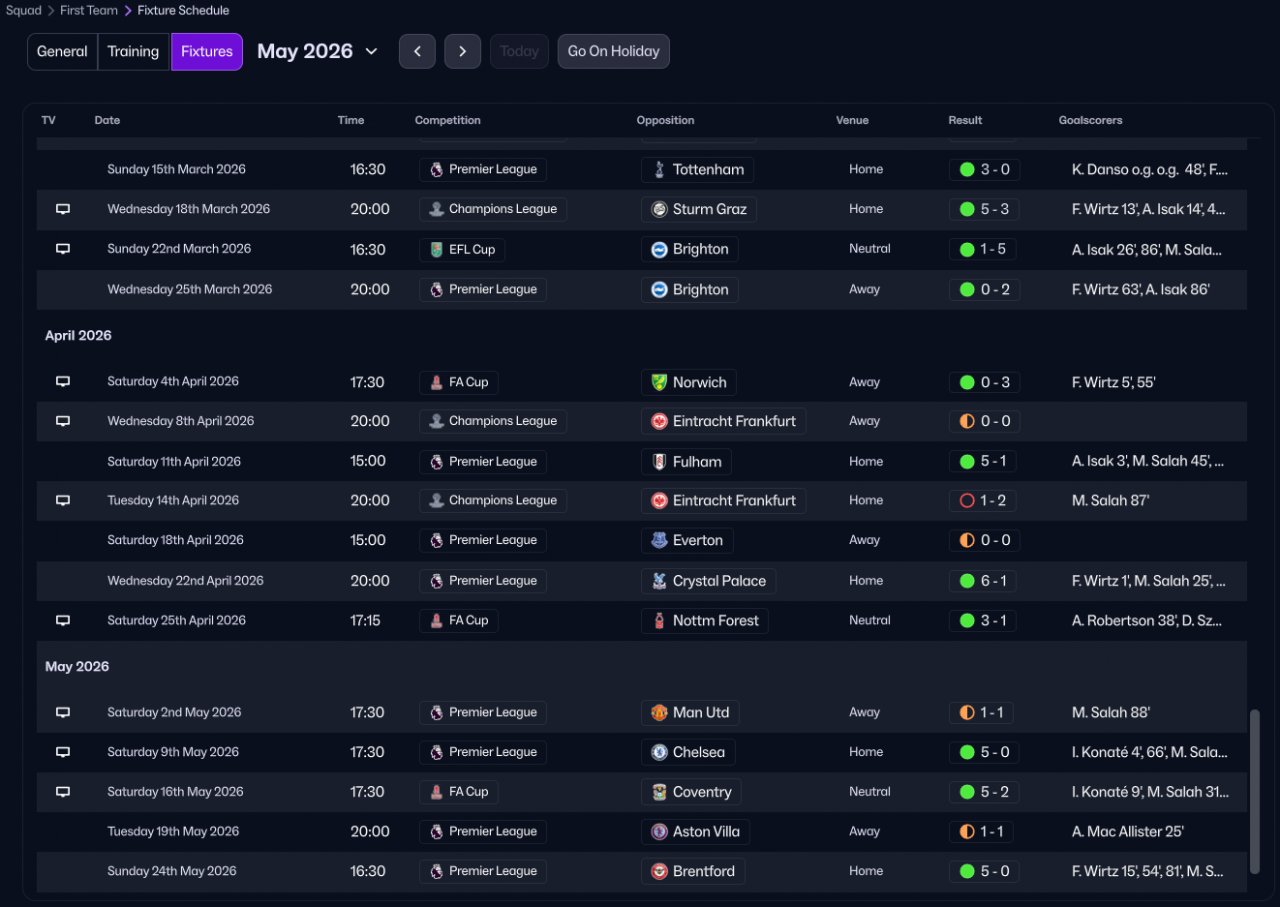Click the date Sunday 15th March 2026
Viewport: 1280px width, 907px height.
tap(177, 170)
